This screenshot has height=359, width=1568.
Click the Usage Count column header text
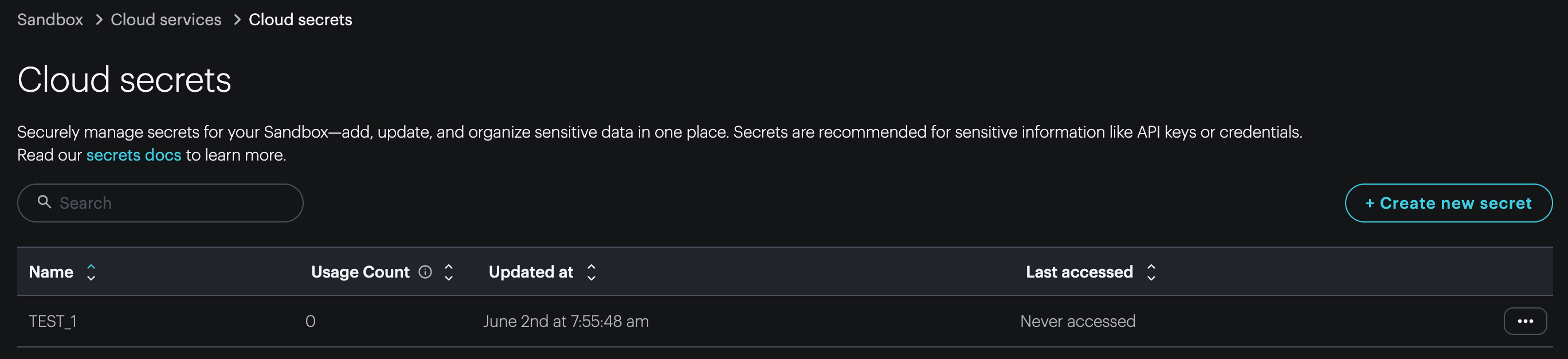(360, 272)
